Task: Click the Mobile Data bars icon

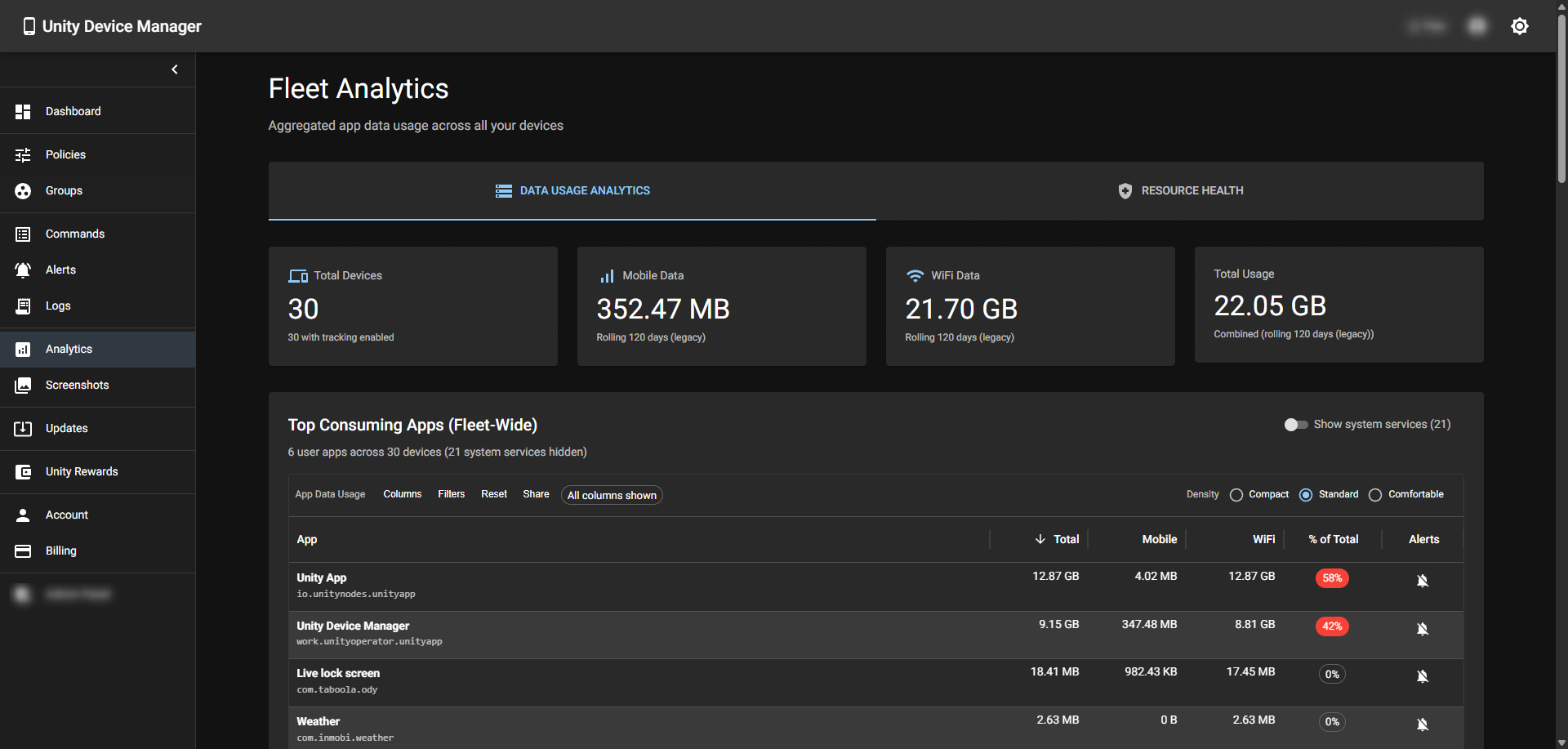Action: [x=607, y=276]
